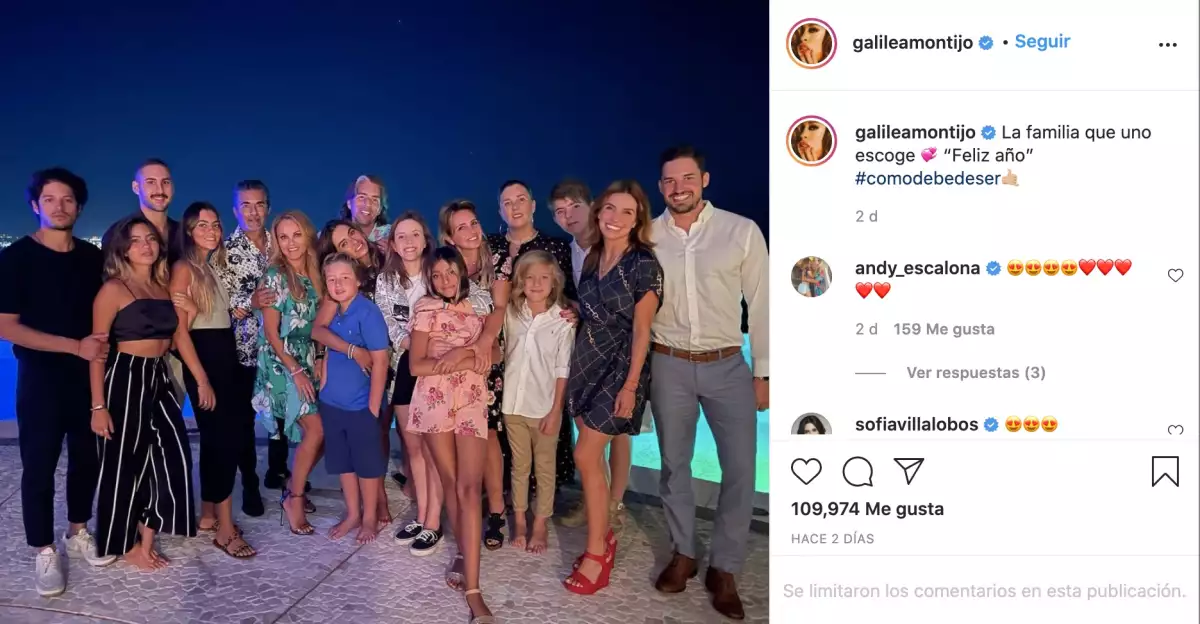
Task: Open galileamontijo header profile picture
Action: 811,43
